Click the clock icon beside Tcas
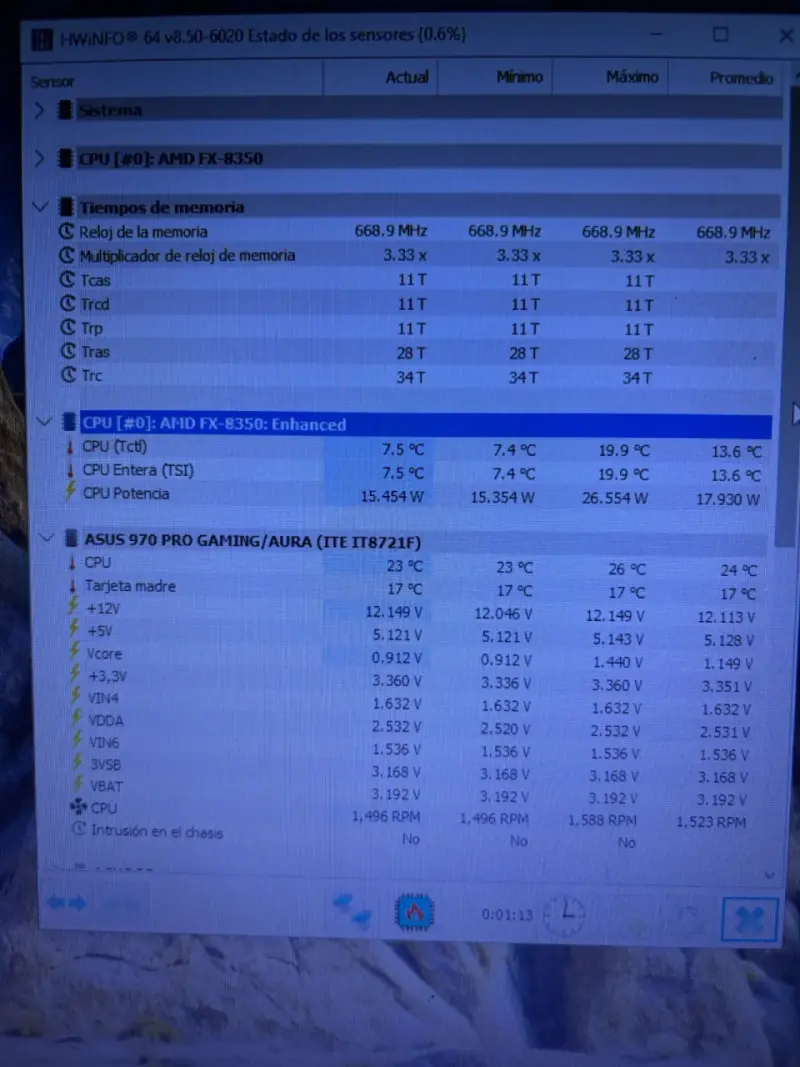800x1067 pixels. [67, 280]
